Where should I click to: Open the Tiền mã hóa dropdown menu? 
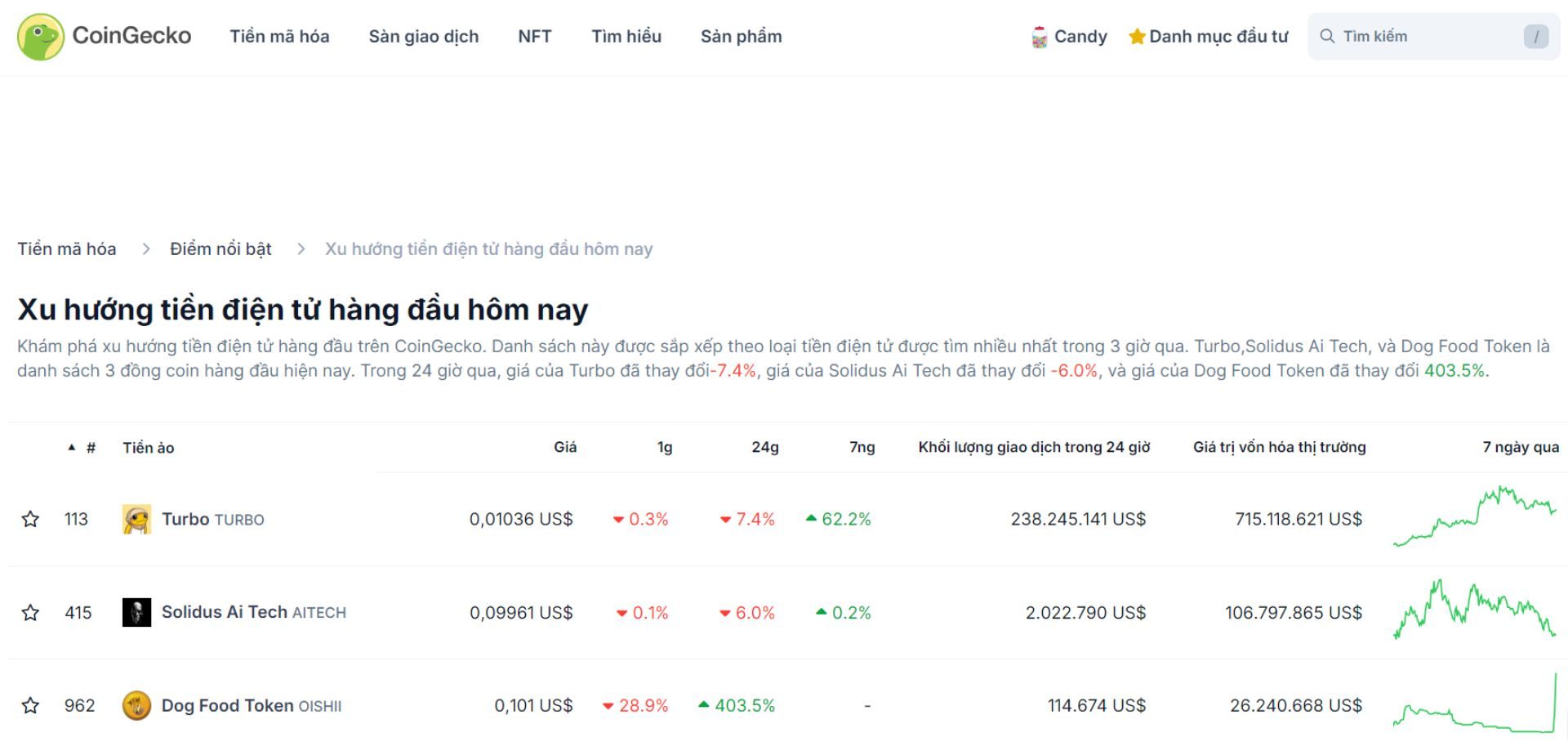click(x=279, y=36)
